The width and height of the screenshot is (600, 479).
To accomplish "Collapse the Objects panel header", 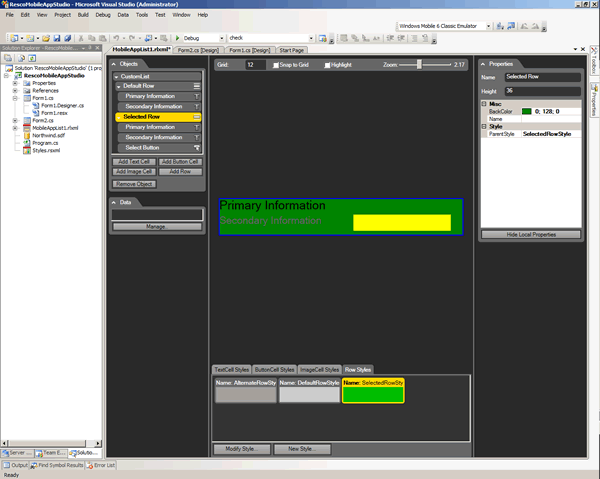I will [x=114, y=64].
